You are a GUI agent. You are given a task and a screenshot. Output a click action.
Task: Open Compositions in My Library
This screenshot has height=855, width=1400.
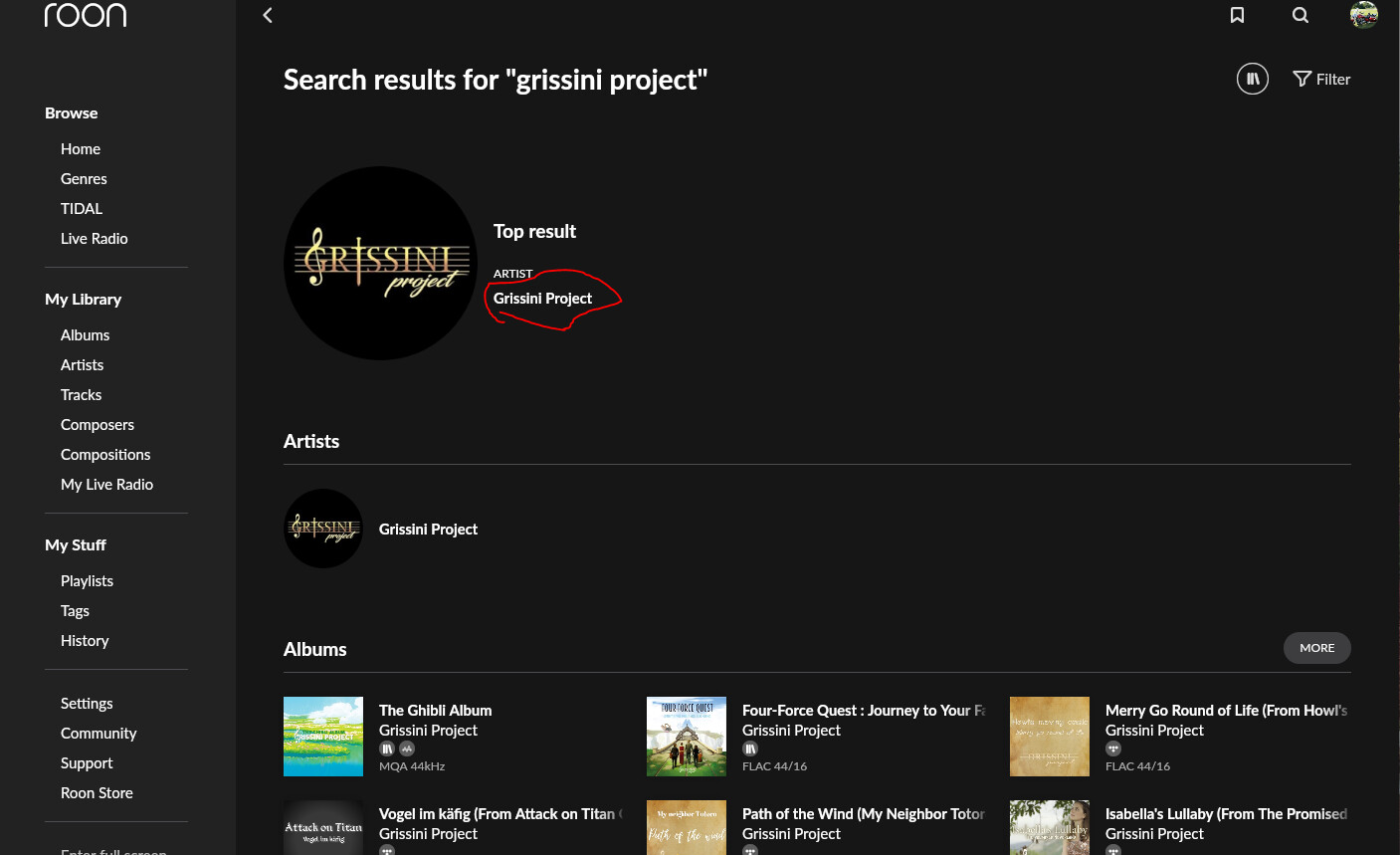coord(105,455)
